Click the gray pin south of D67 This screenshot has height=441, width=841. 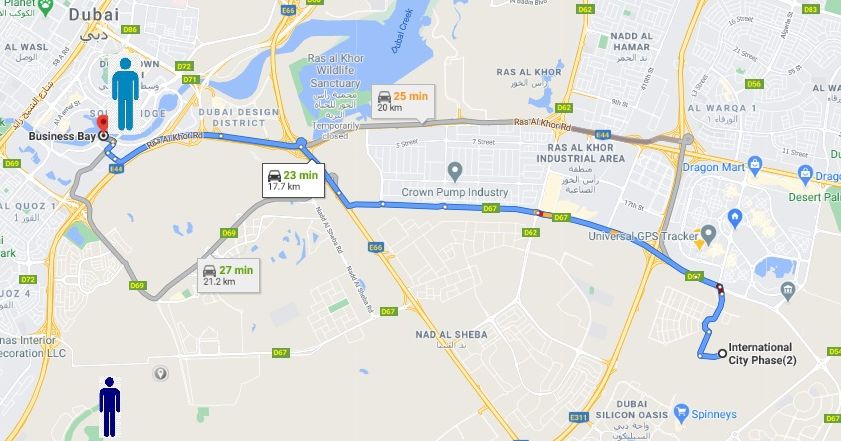[x=160, y=373]
